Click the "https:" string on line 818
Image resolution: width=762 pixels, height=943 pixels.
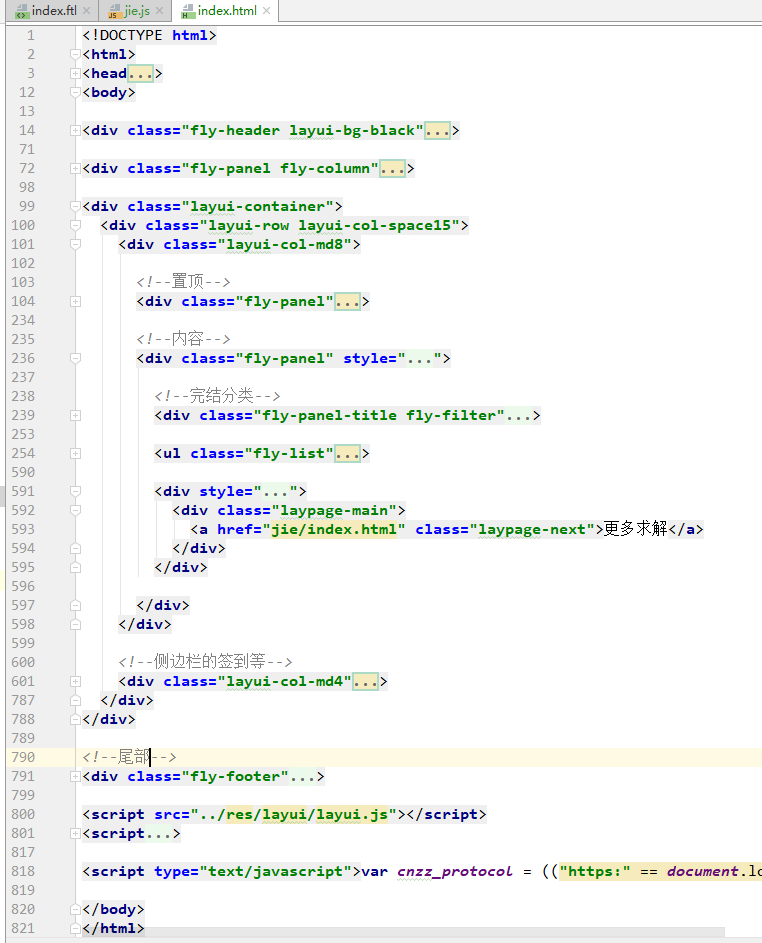[x=595, y=871]
